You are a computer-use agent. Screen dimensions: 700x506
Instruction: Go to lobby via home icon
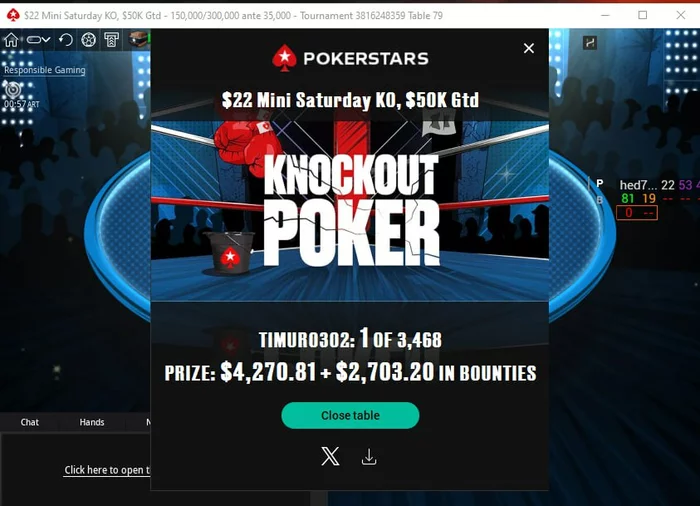(11, 40)
